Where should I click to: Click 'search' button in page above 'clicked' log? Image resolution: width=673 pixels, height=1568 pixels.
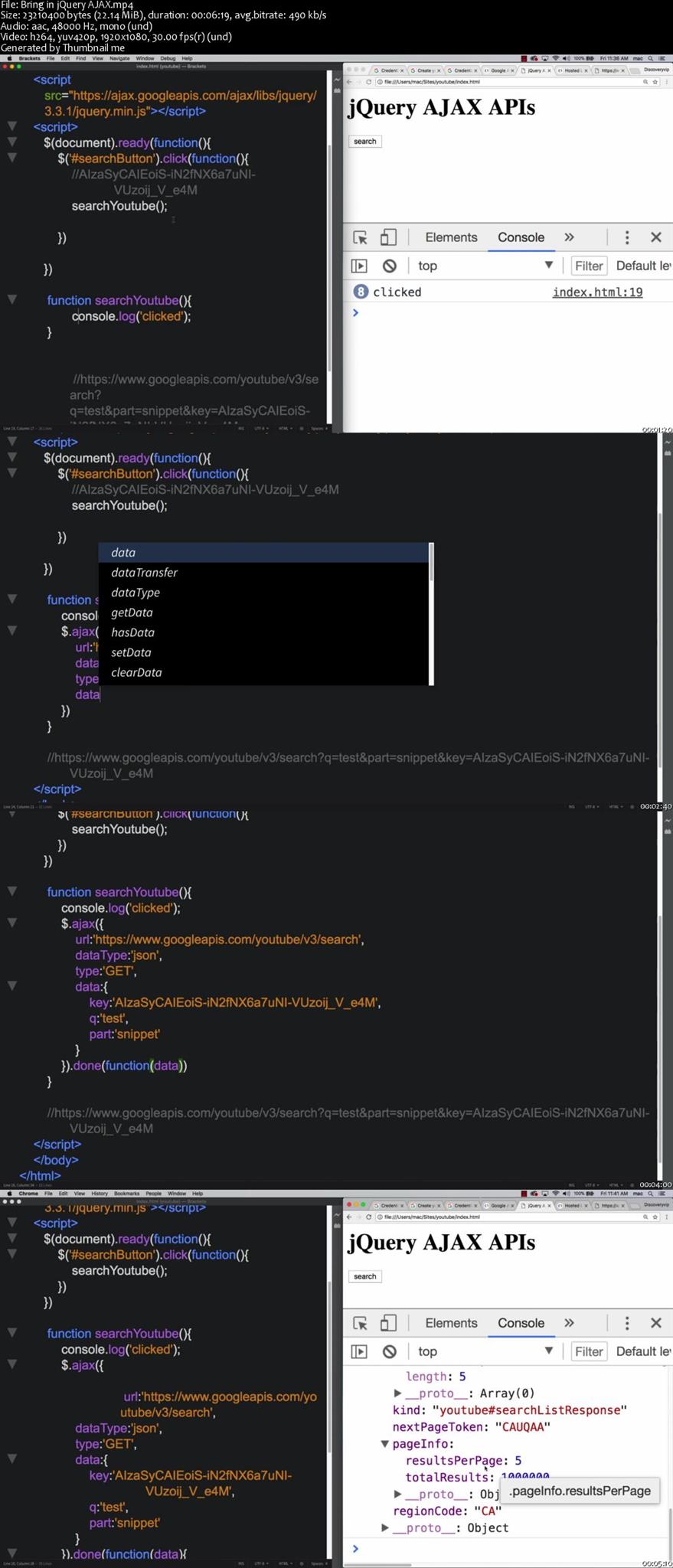click(x=365, y=142)
